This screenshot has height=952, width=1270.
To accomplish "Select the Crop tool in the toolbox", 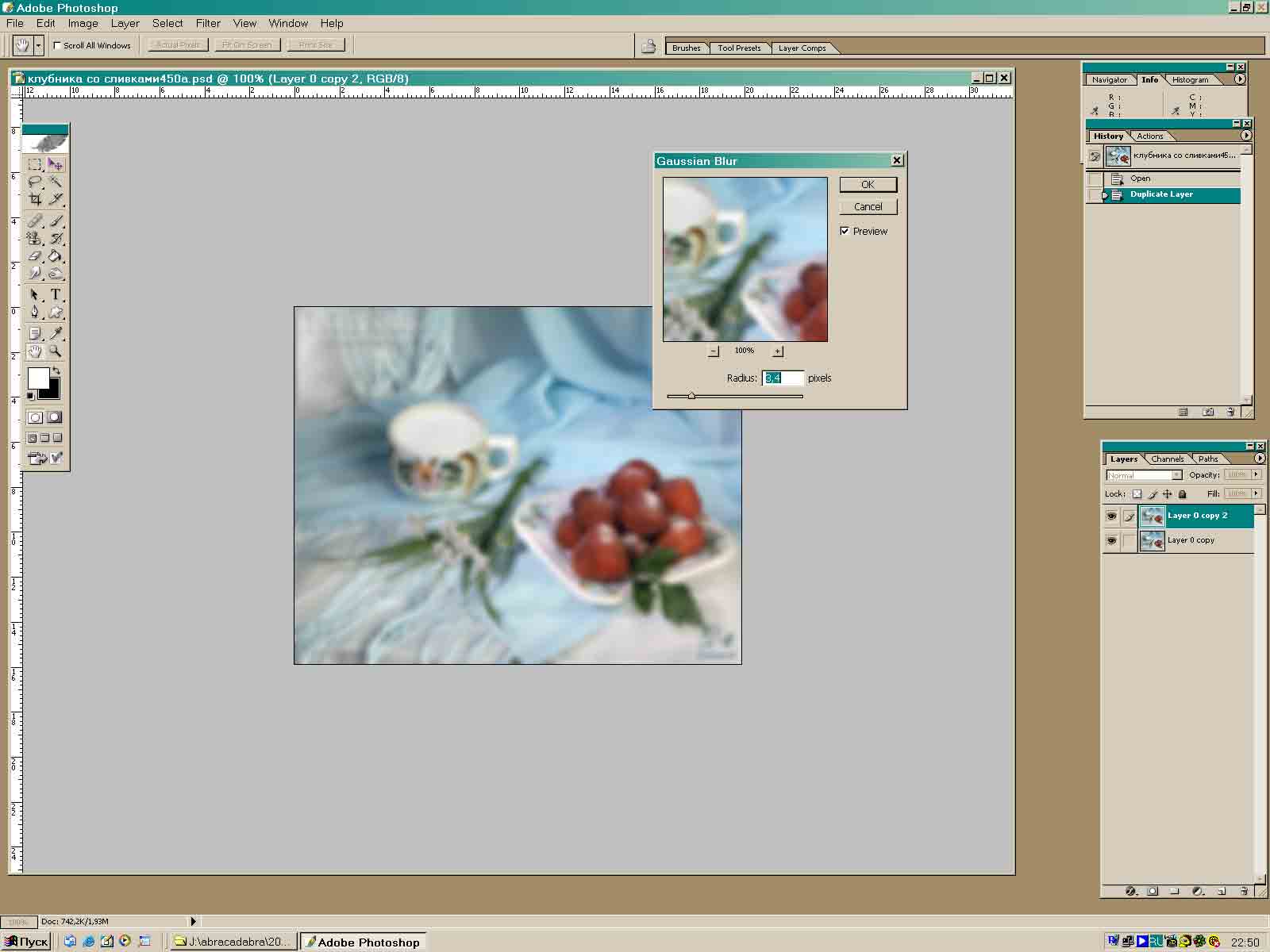I will (35, 200).
